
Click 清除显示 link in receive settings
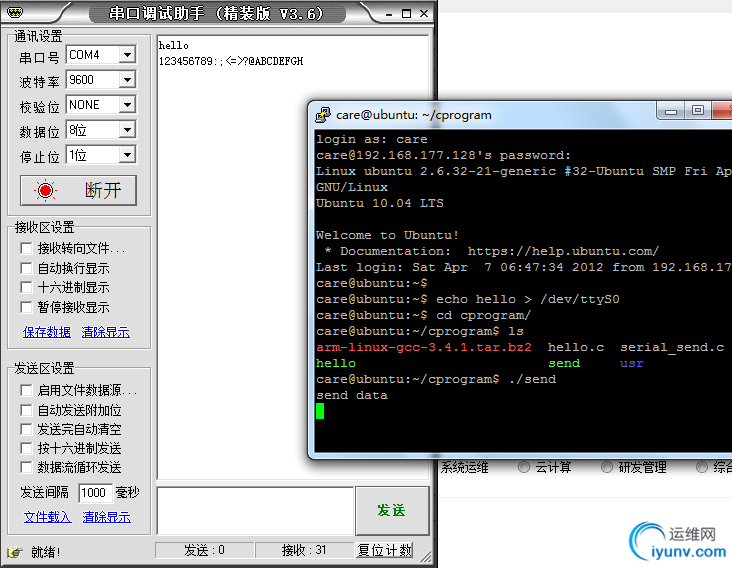tap(106, 332)
